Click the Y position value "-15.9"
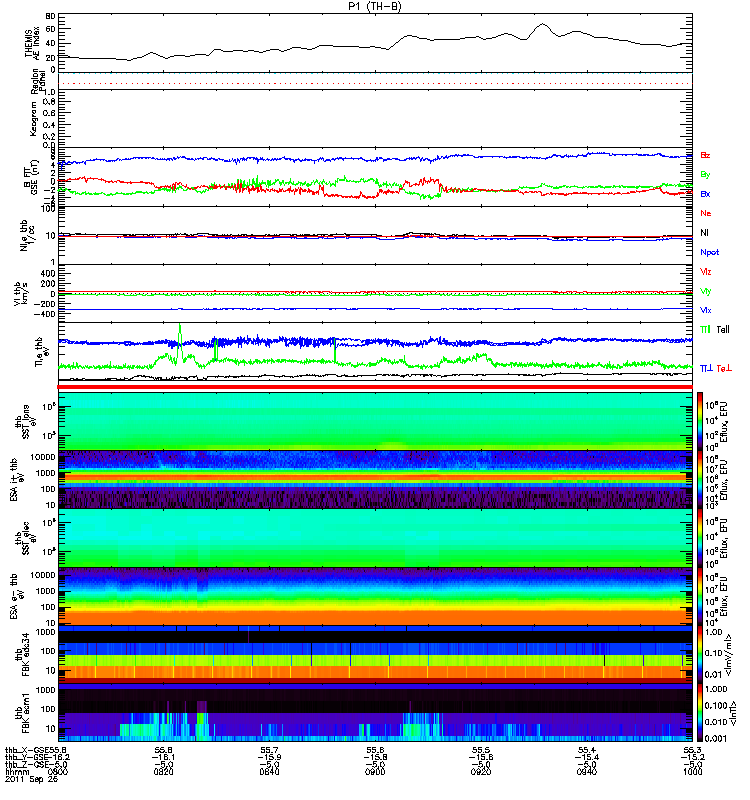The image size is (750, 800). [x=269, y=757]
